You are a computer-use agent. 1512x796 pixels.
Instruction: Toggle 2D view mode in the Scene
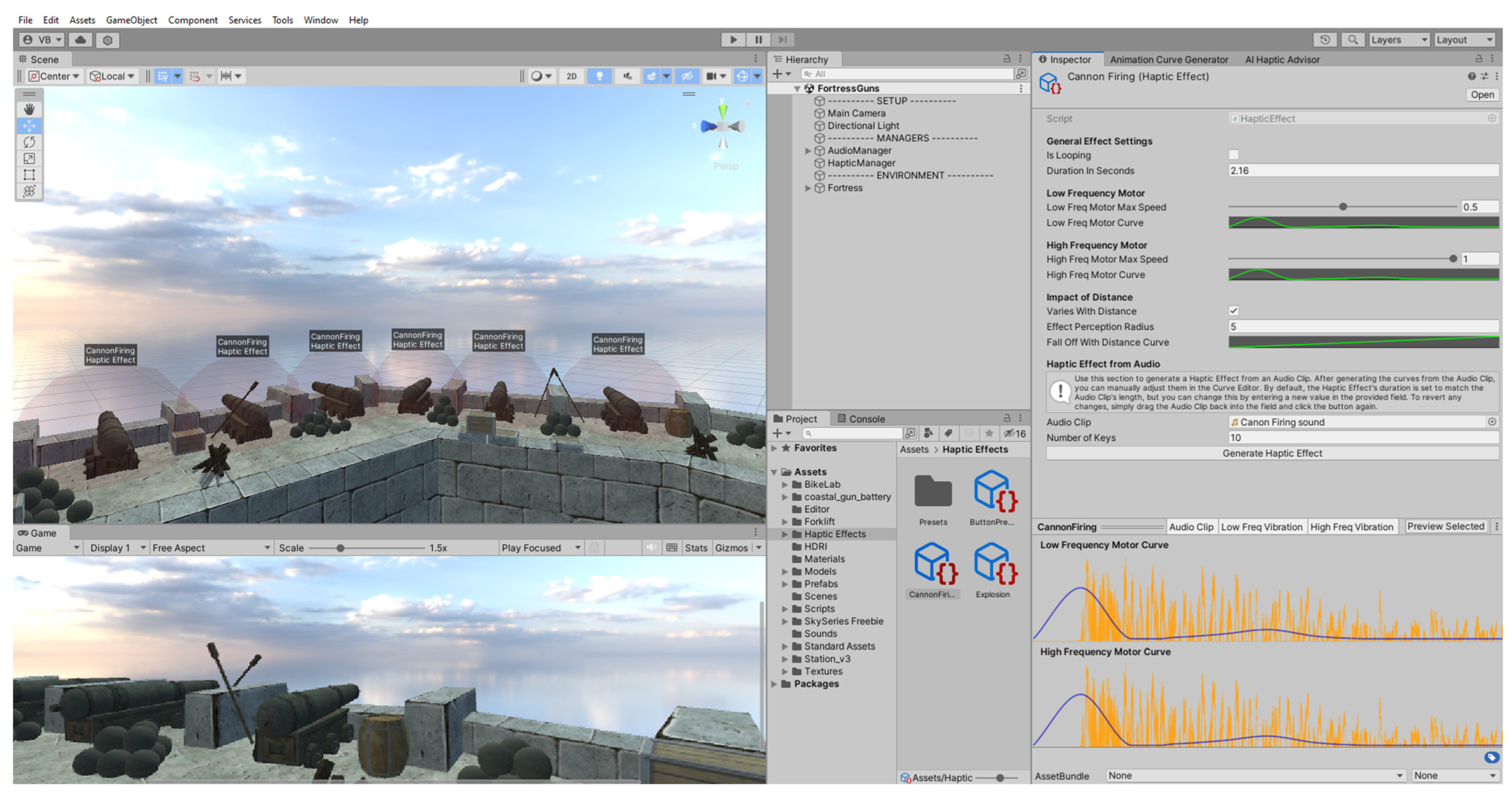(571, 76)
